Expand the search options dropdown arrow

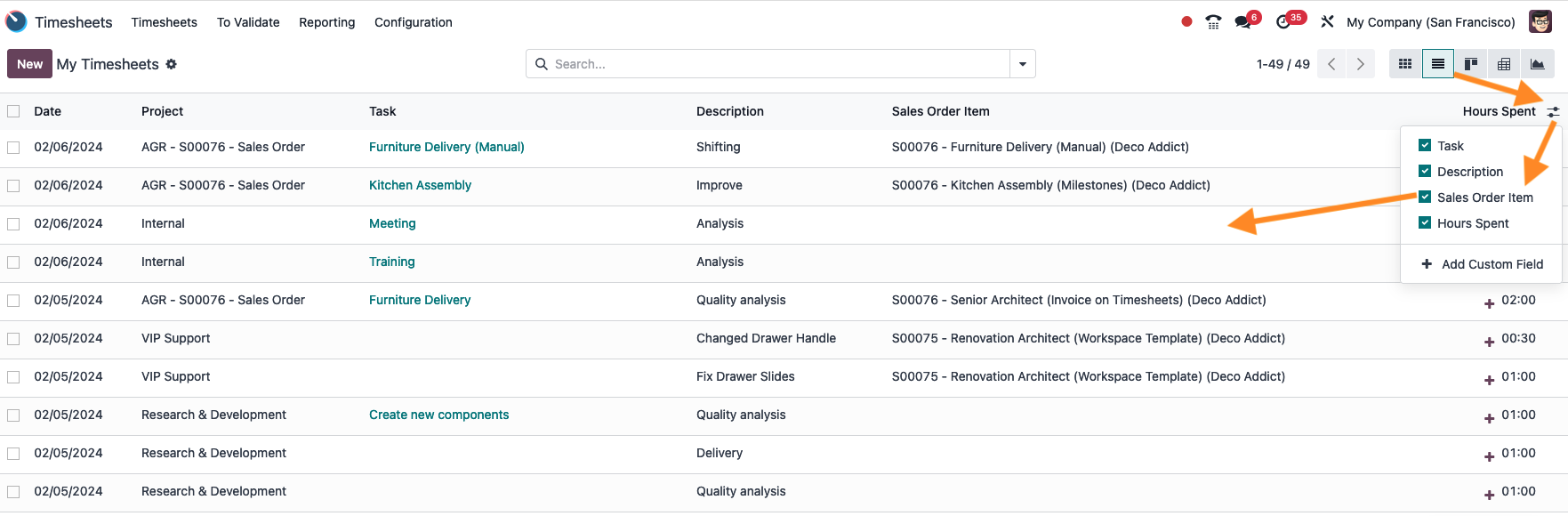[x=1023, y=64]
